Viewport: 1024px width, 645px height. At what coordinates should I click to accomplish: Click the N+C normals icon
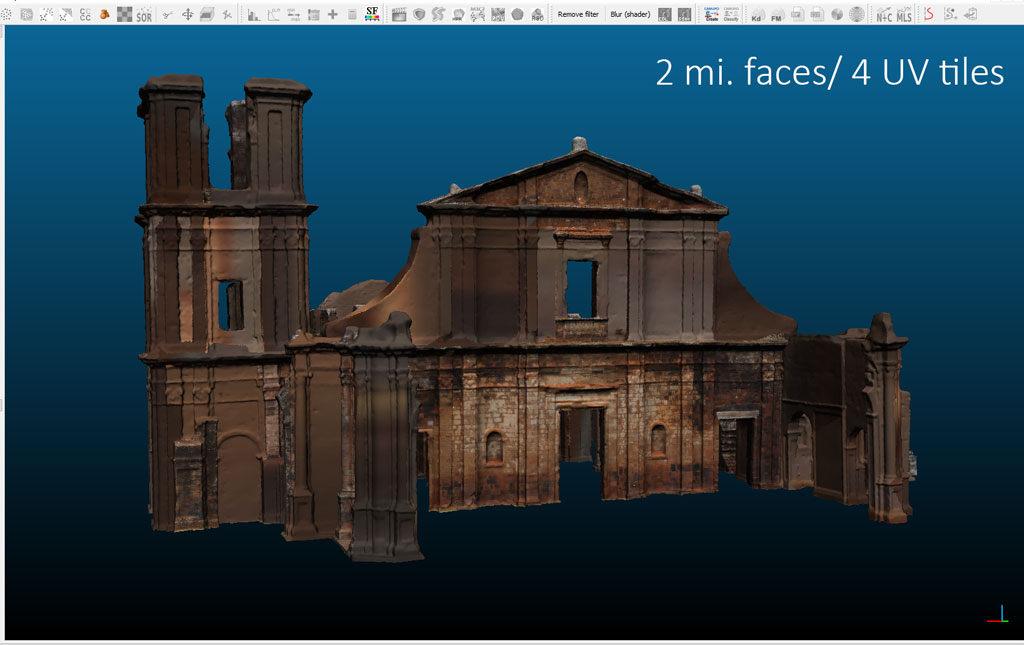coord(884,15)
